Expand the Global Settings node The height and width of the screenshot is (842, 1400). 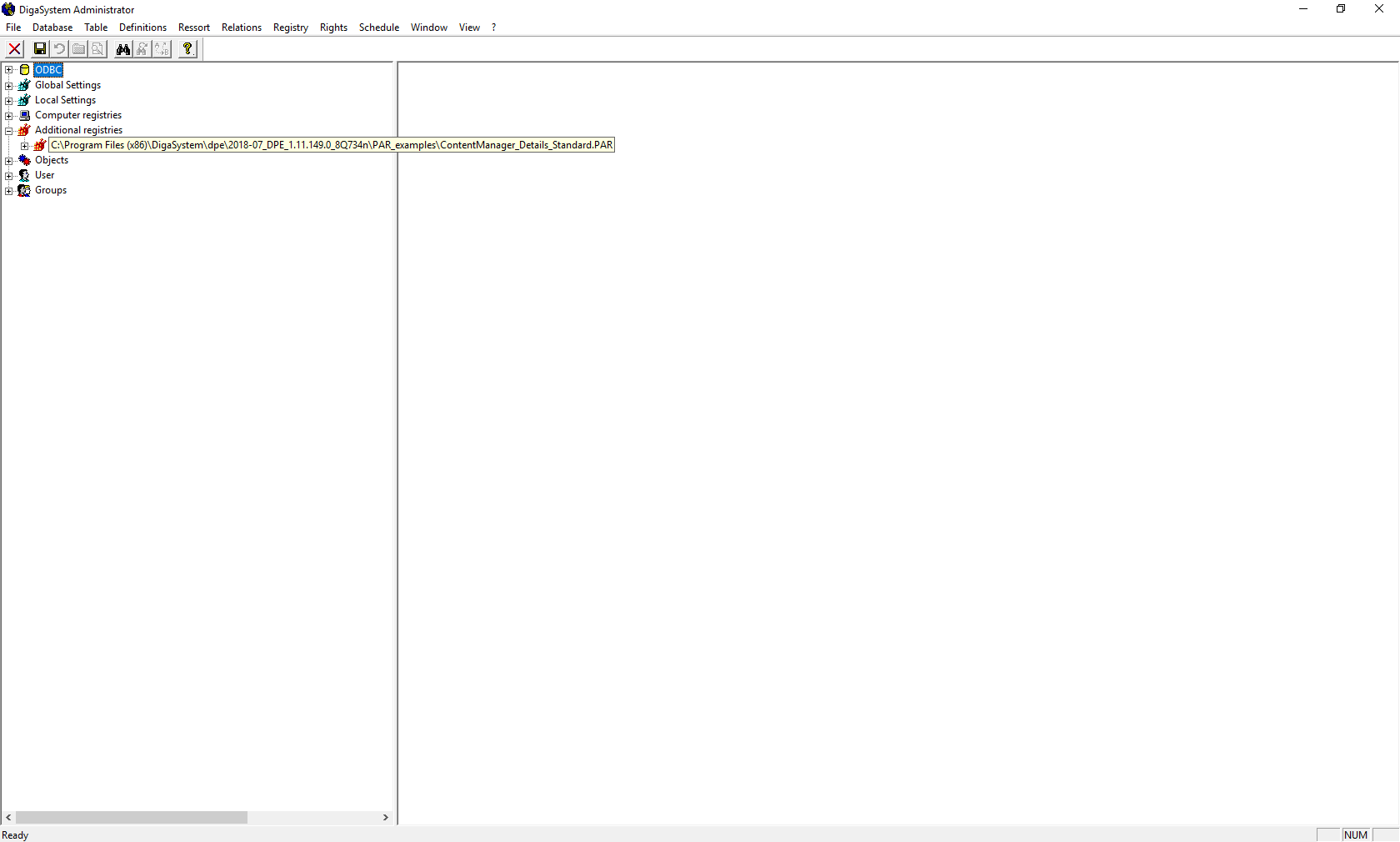click(x=9, y=85)
